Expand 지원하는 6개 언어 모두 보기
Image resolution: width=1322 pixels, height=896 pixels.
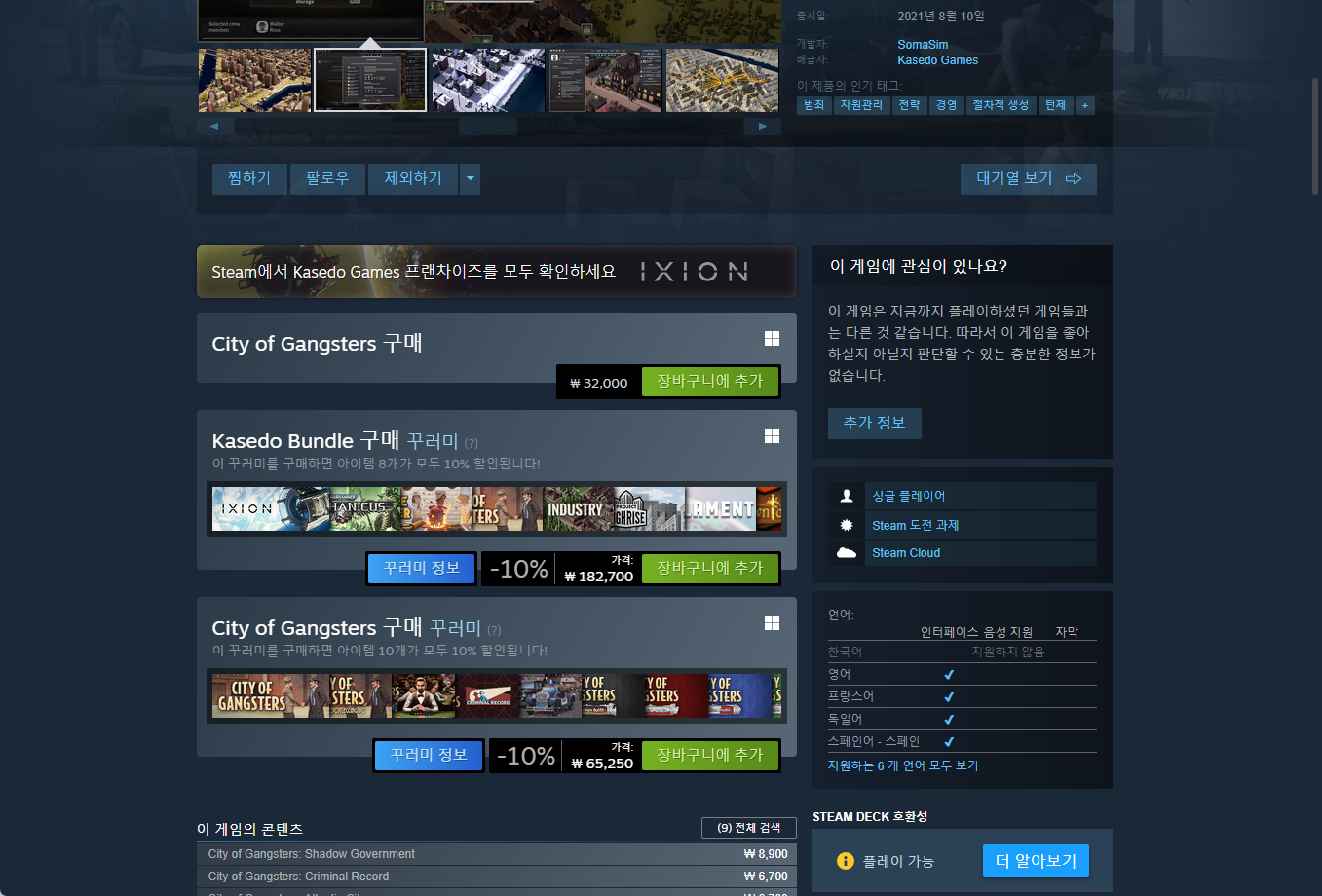(x=903, y=765)
